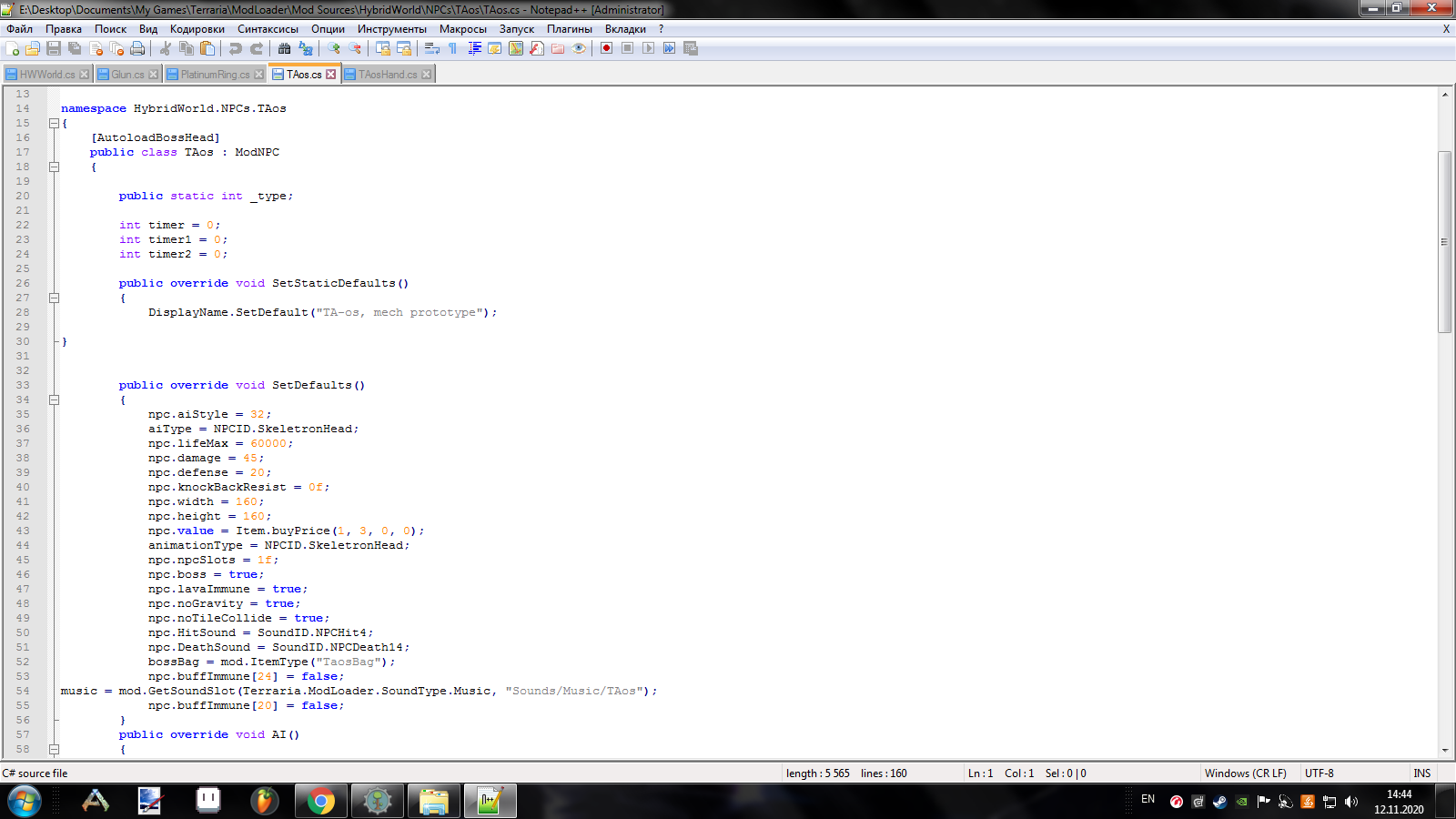
Task: Start macro recording with red dot icon
Action: [607, 48]
